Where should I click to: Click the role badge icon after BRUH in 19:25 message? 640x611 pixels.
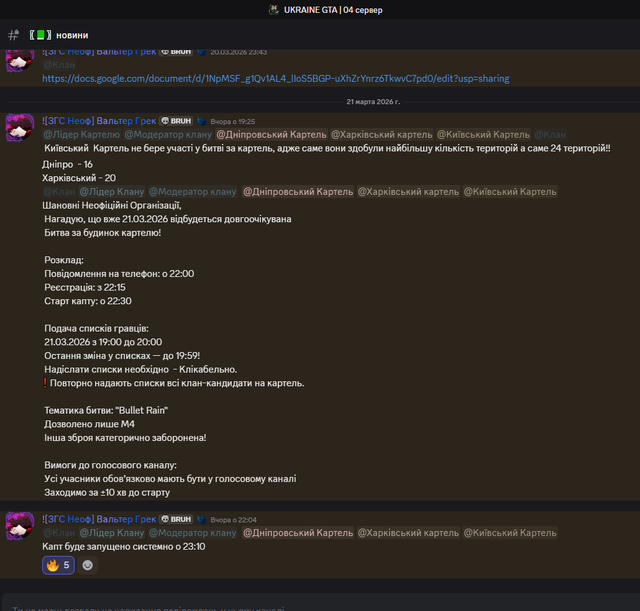click(201, 121)
